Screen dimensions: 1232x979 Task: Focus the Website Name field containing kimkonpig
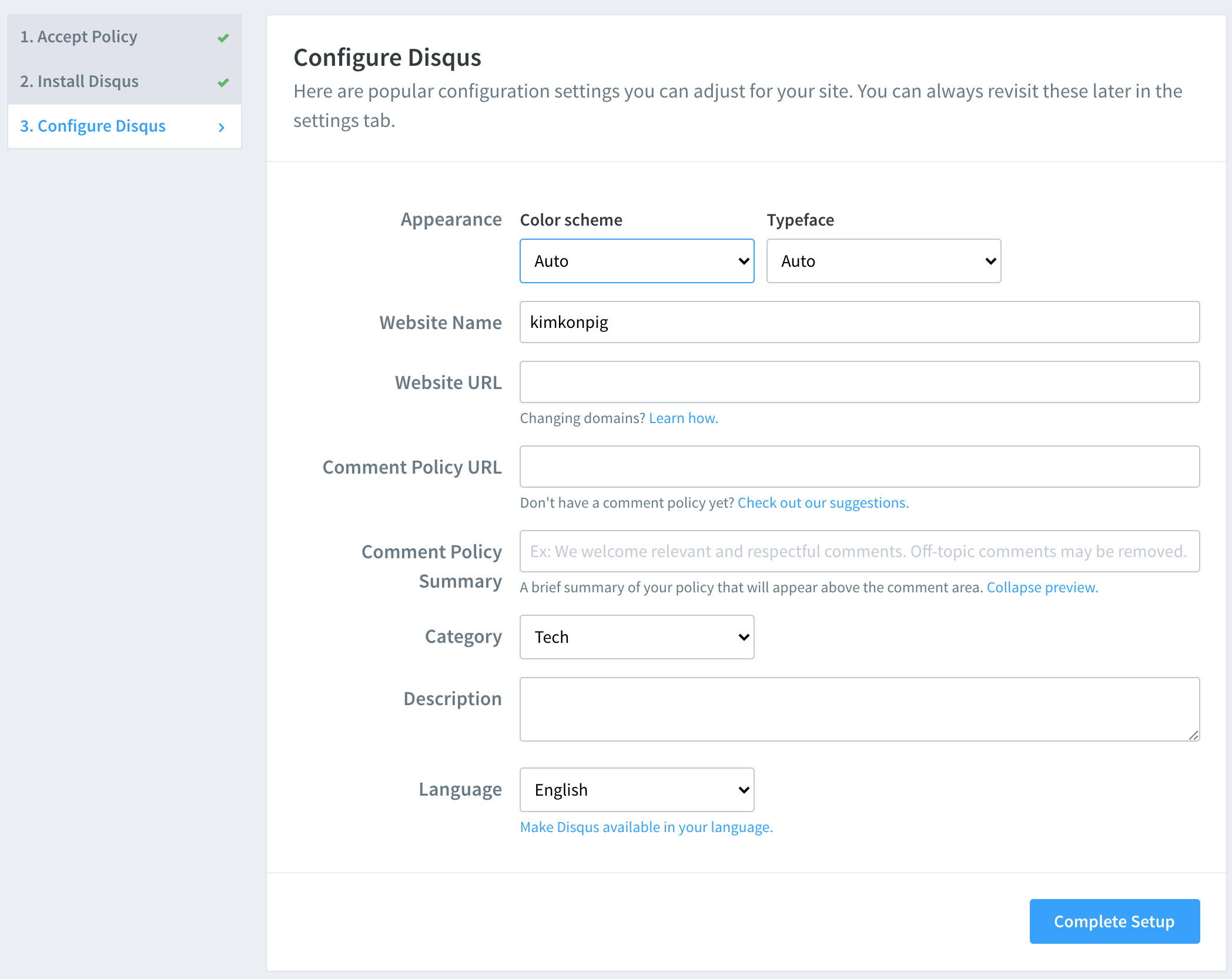tap(860, 322)
